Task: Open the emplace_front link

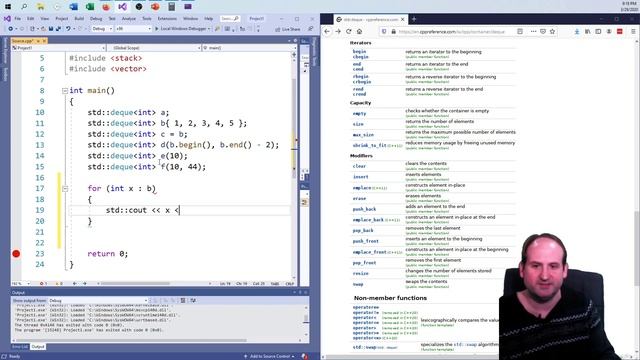Action: point(369,252)
